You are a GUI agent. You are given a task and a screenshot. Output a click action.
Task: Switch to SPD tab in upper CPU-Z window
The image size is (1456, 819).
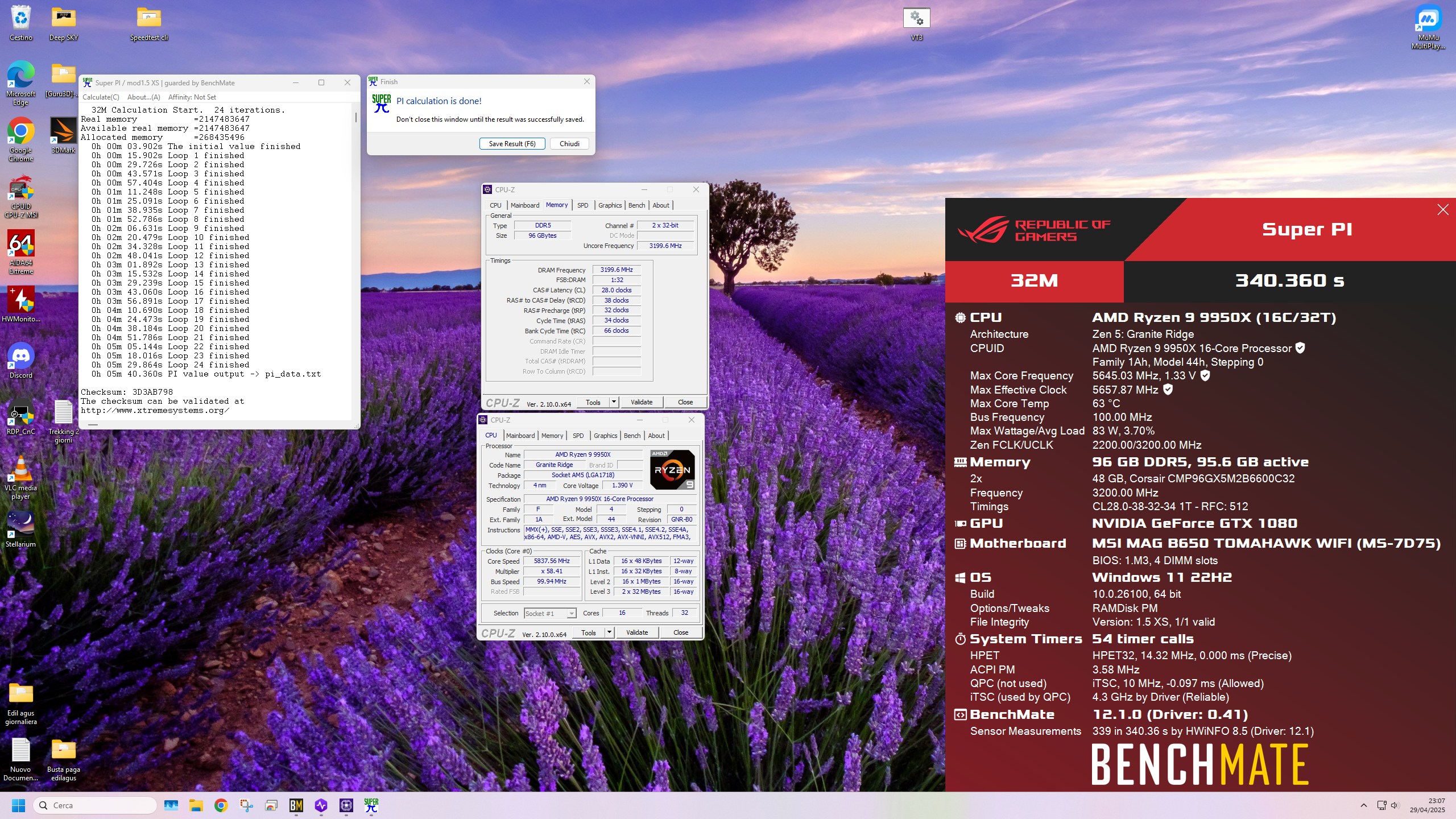click(583, 205)
